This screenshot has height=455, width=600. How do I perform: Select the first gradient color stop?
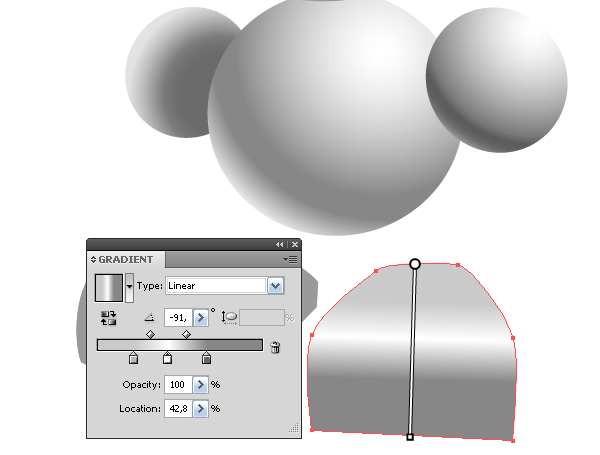[x=133, y=358]
